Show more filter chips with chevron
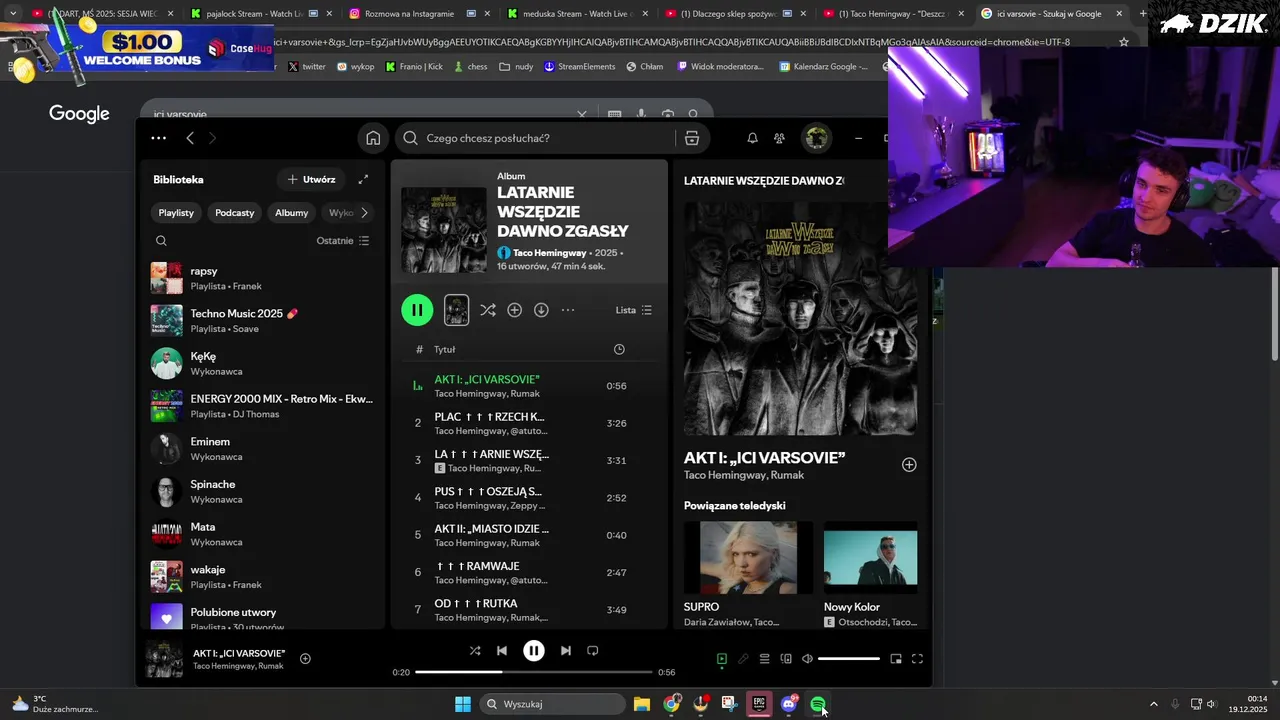This screenshot has width=1280, height=720. point(364,213)
